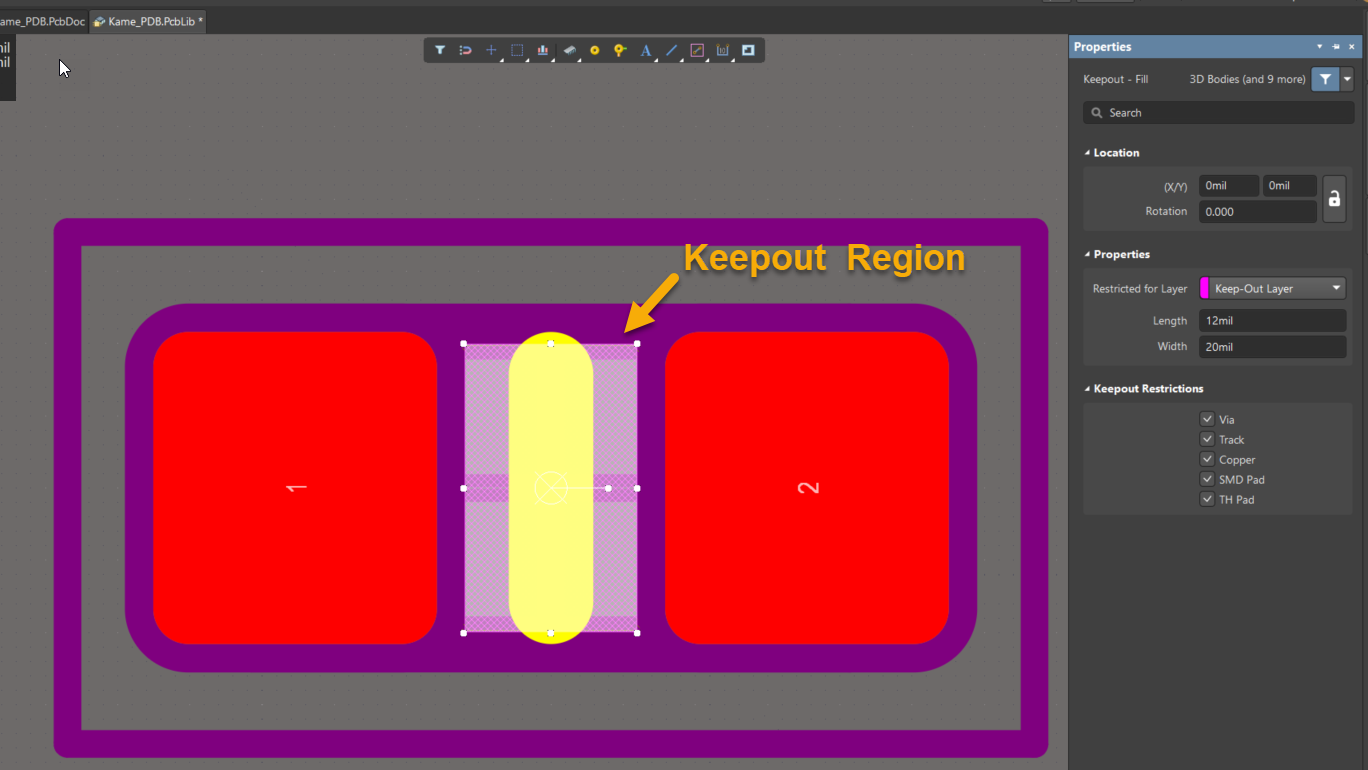Image resolution: width=1368 pixels, height=770 pixels.
Task: Choose the rectangular selection tool
Action: coord(517,50)
